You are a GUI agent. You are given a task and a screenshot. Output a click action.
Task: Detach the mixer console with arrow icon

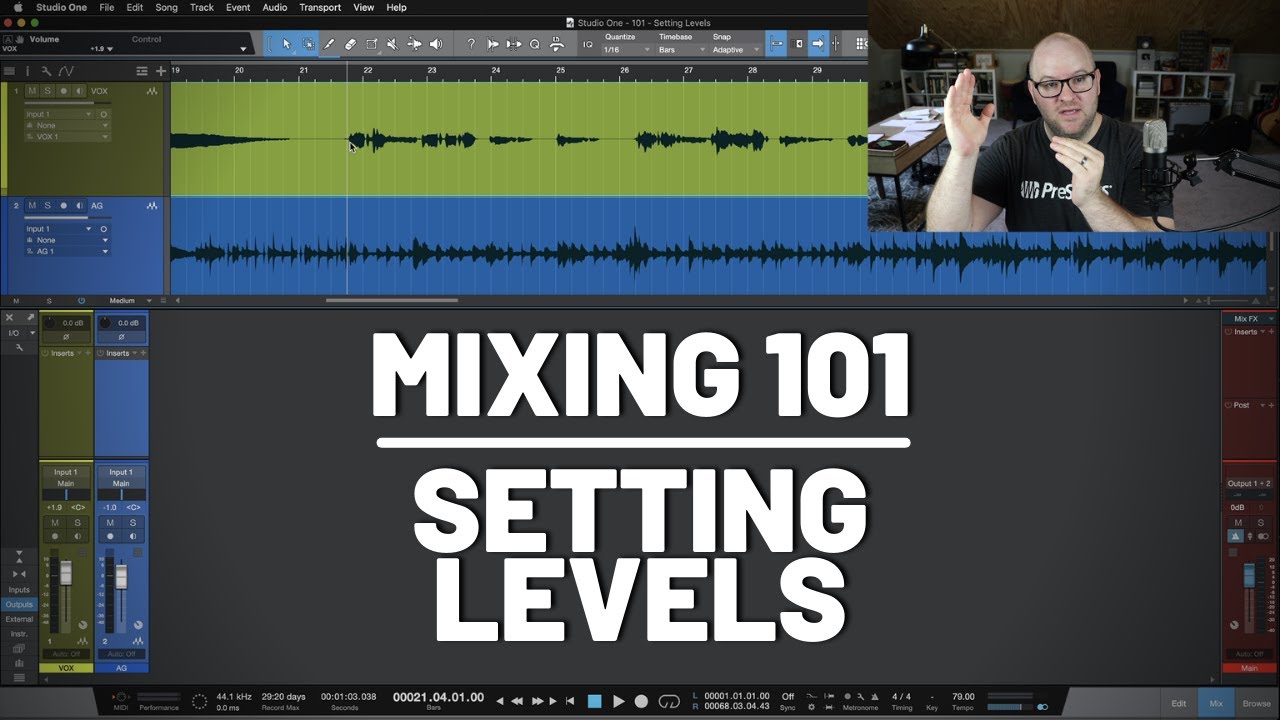pyautogui.click(x=30, y=318)
